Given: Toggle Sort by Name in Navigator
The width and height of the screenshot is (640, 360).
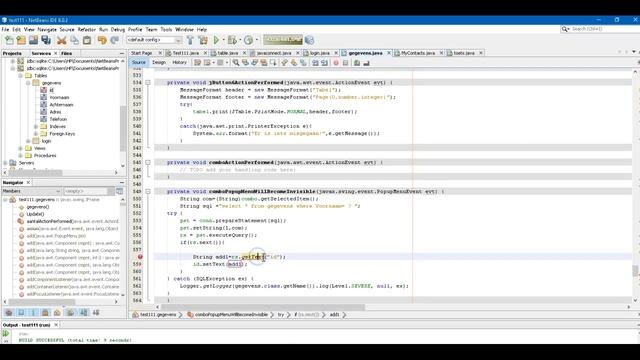Looking at the screenshot, I should (x=84, y=313).
